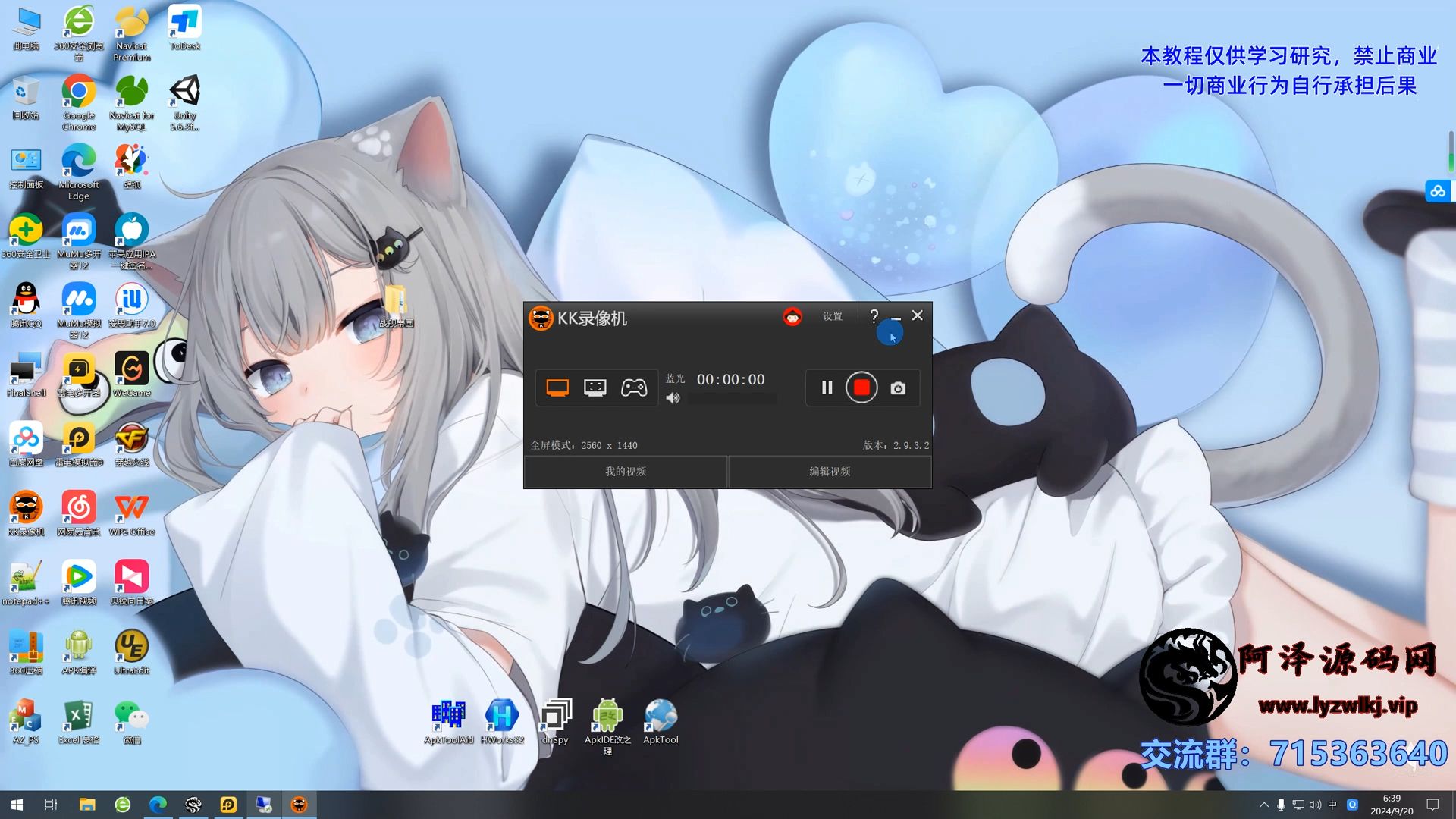1456x819 pixels.
Task: Select region recording mode icon
Action: 595,388
